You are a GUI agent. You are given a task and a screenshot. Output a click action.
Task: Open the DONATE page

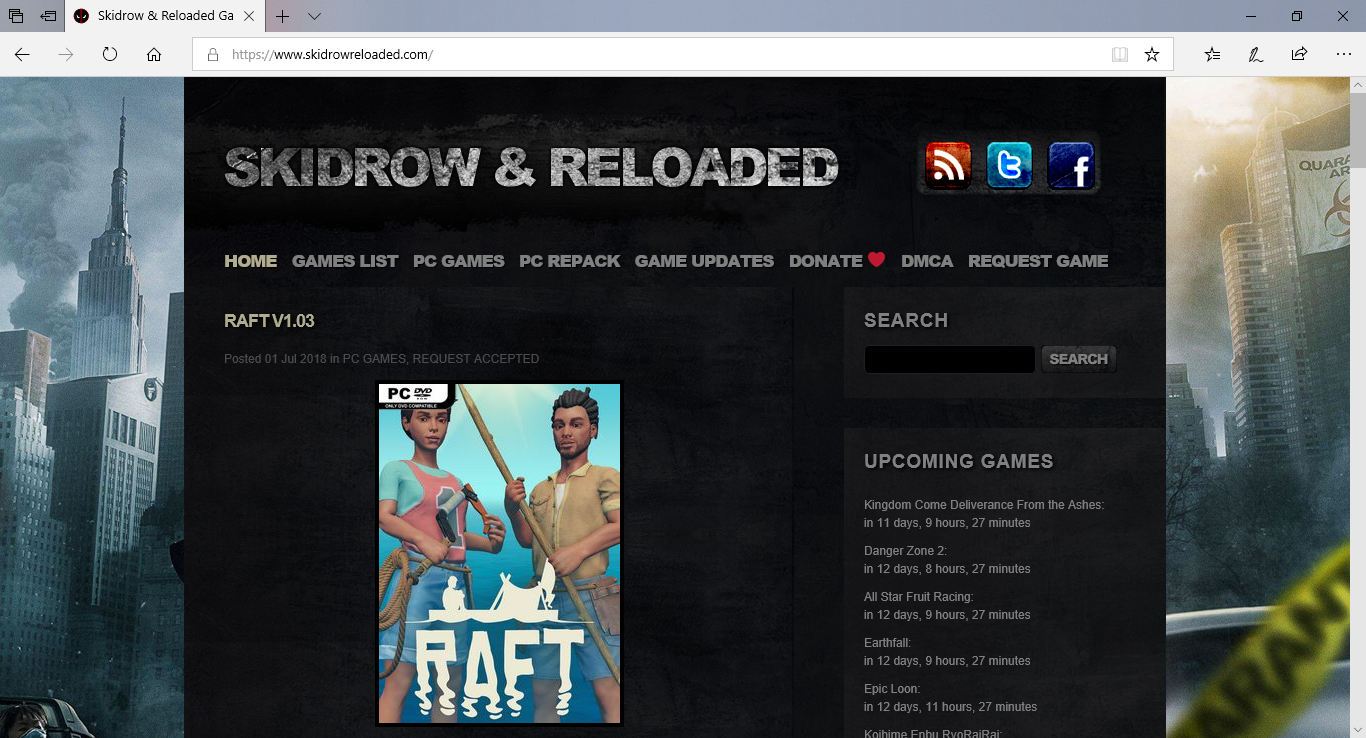pos(826,261)
